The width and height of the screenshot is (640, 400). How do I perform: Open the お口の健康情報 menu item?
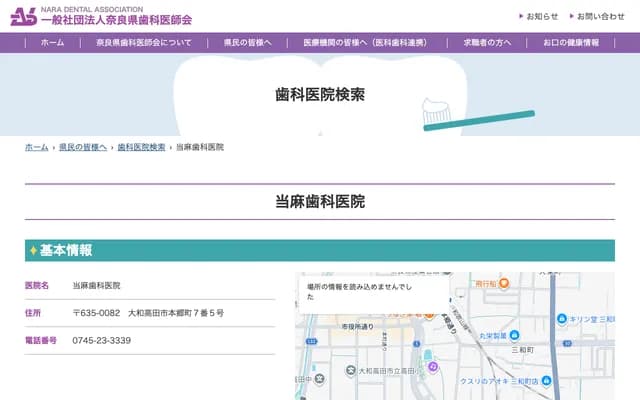tap(571, 43)
